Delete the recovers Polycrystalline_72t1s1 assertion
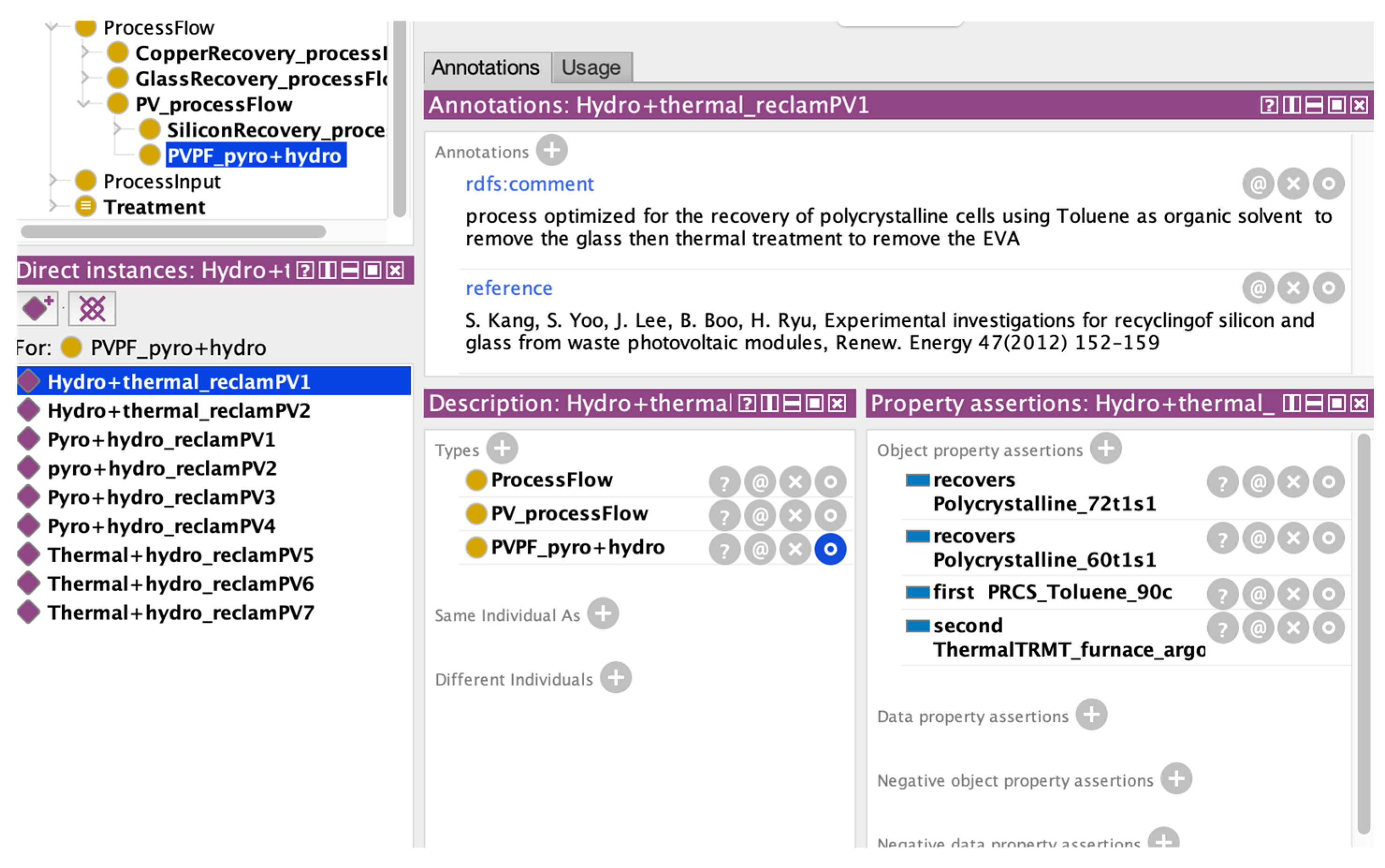The width and height of the screenshot is (1385, 868). point(1293,482)
